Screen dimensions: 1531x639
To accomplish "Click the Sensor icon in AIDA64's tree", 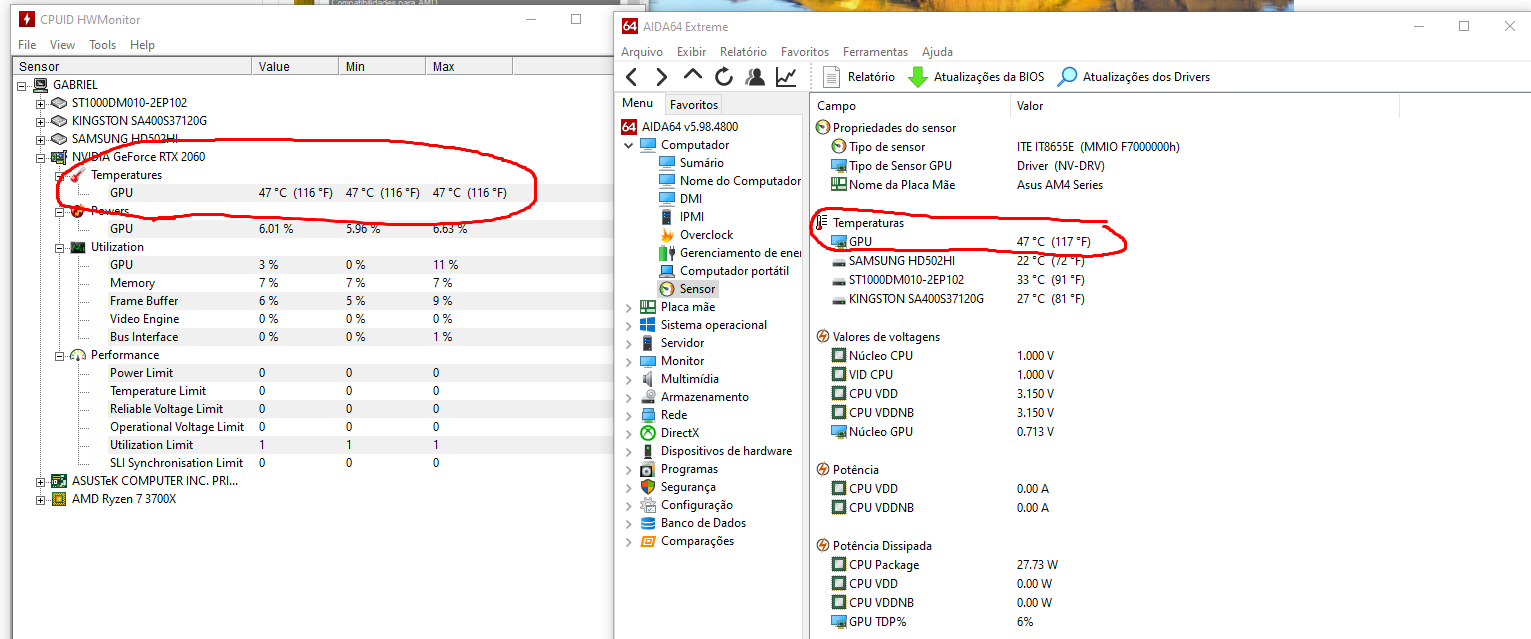I will point(667,289).
